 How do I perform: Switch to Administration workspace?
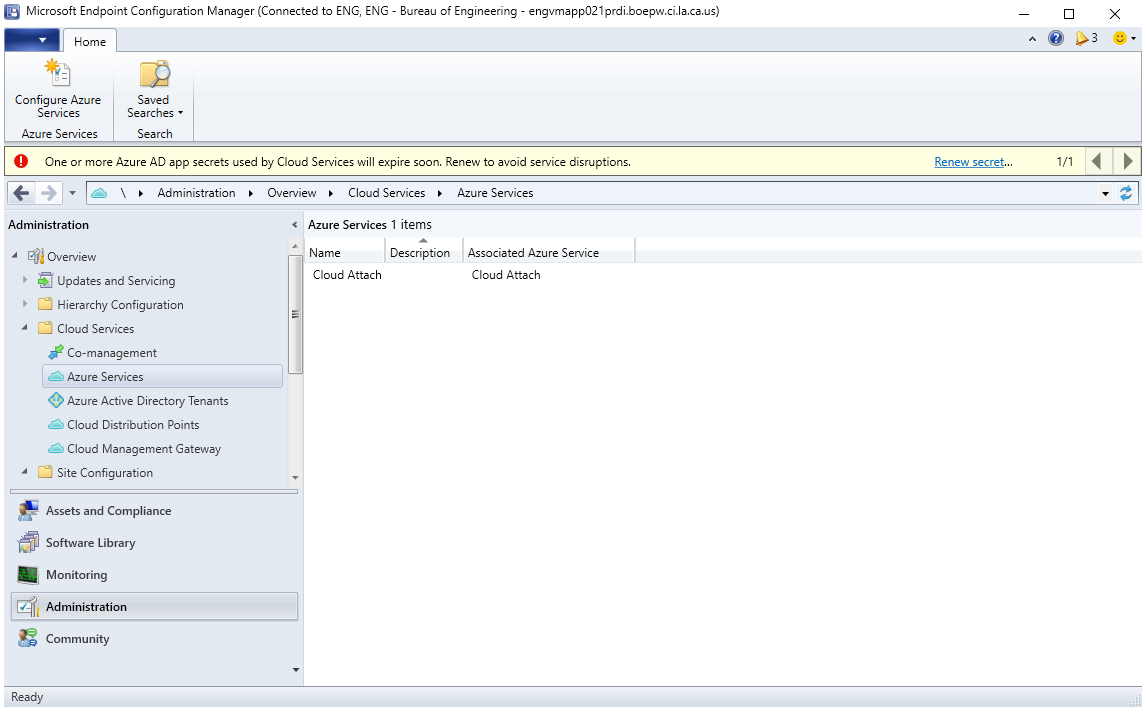pyautogui.click(x=154, y=606)
